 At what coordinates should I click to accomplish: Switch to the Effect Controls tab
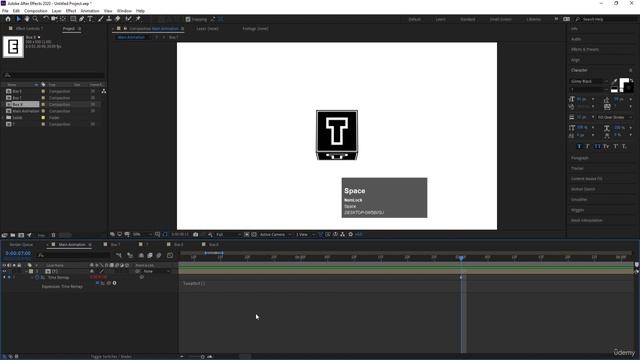pyautogui.click(x=29, y=29)
